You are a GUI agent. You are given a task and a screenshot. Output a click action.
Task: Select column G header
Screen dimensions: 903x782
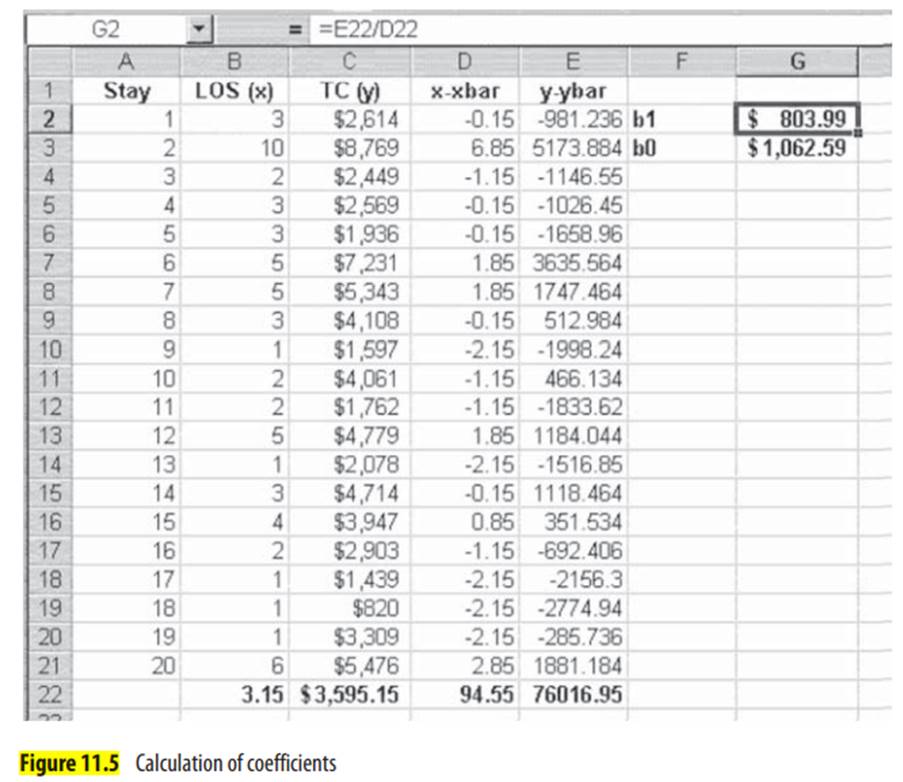797,63
